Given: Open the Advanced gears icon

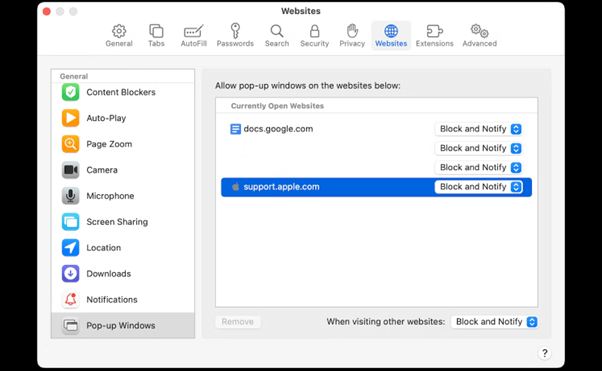Looking at the screenshot, I should 480,31.
